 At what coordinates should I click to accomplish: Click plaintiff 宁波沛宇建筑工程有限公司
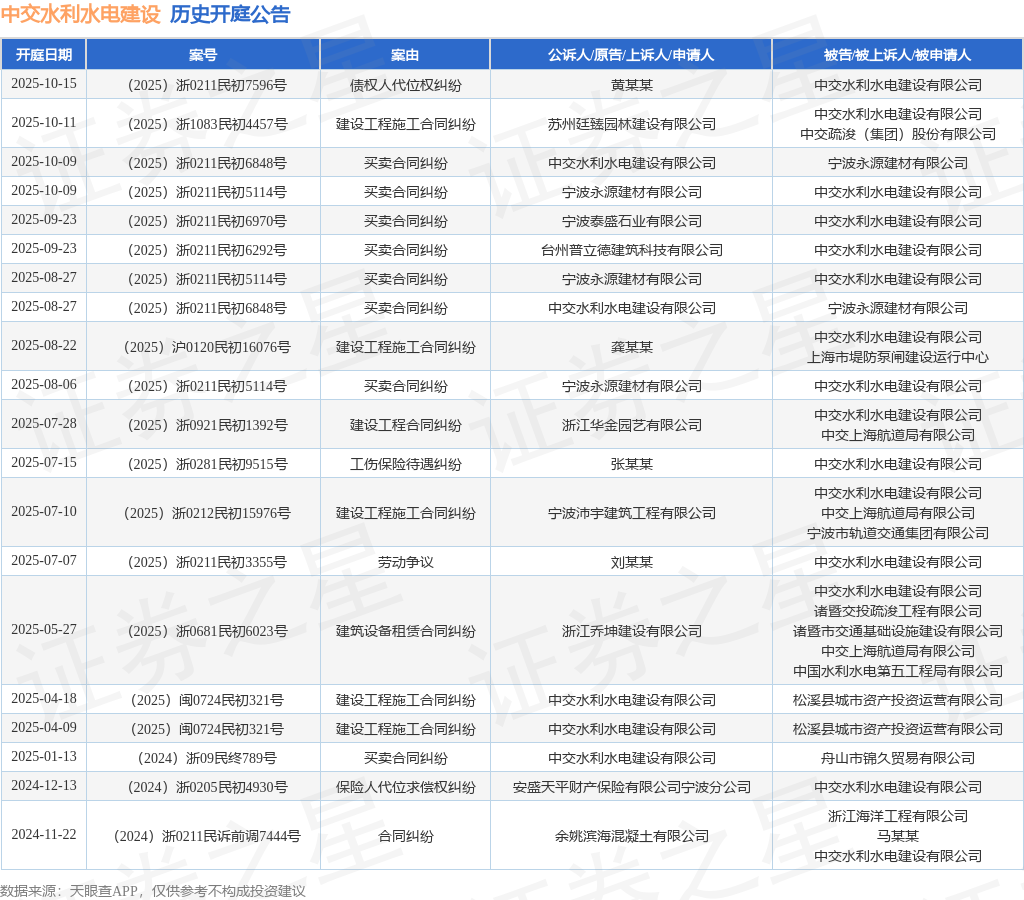point(632,513)
